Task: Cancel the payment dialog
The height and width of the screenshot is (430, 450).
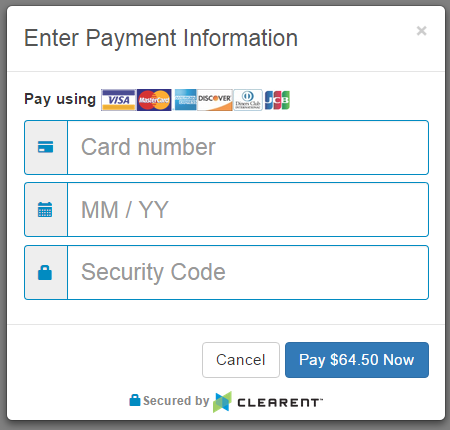Action: coord(241,360)
